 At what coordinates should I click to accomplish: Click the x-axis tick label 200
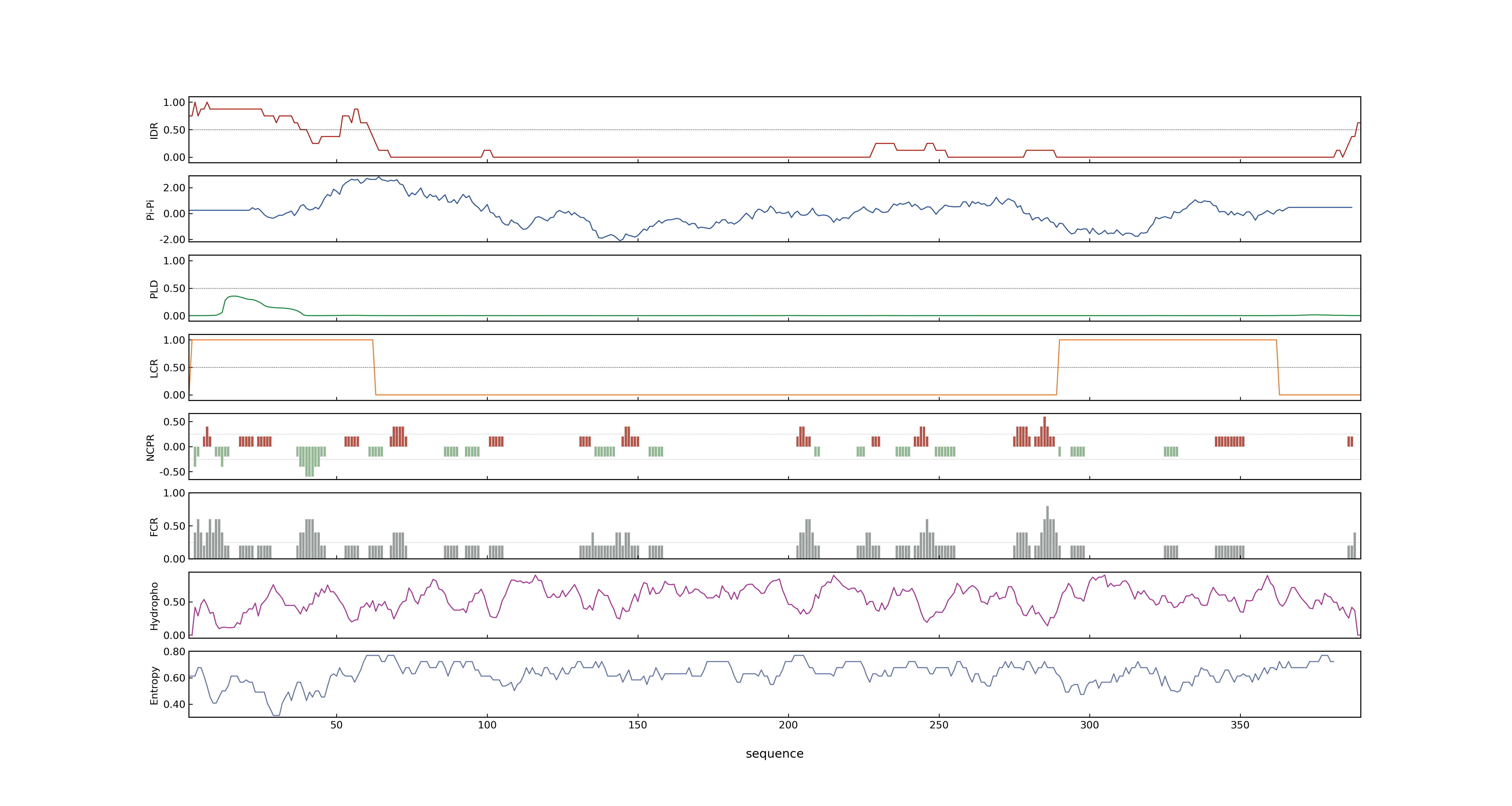click(788, 725)
